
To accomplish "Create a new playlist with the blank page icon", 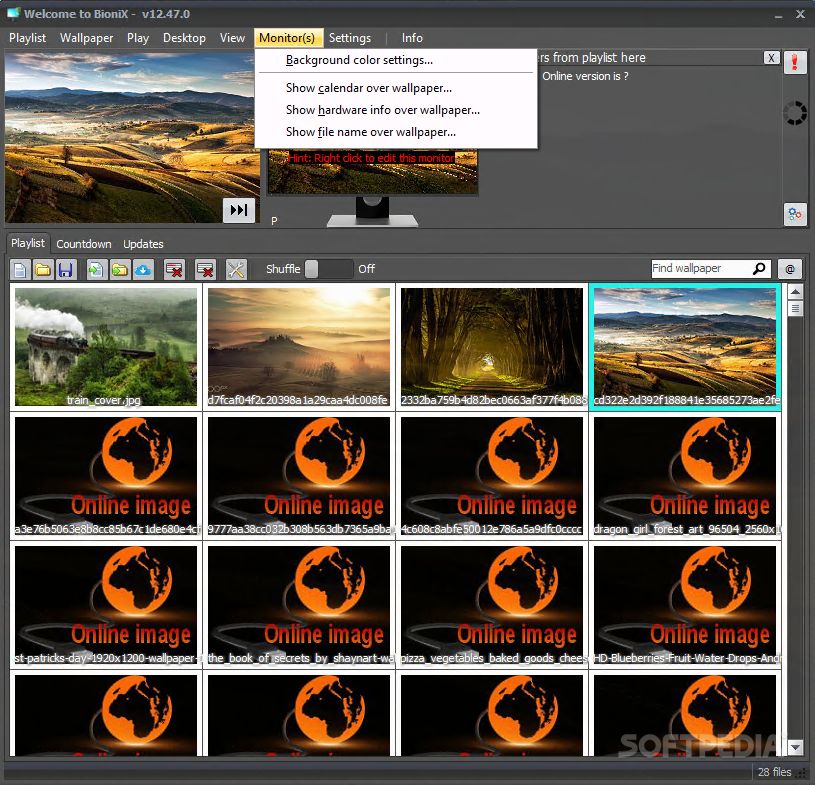I will coord(20,270).
